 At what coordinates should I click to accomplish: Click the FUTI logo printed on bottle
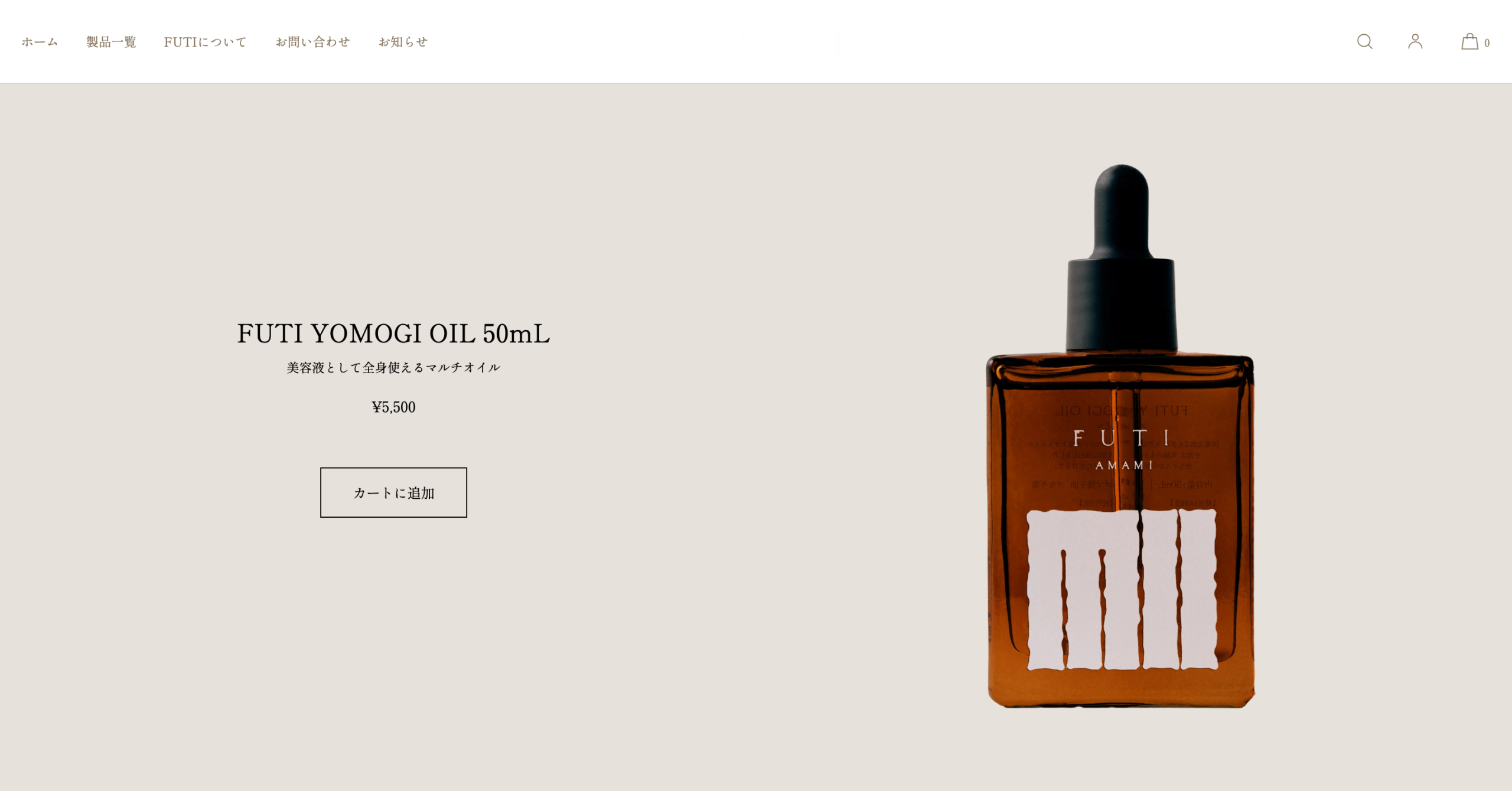tap(1121, 438)
